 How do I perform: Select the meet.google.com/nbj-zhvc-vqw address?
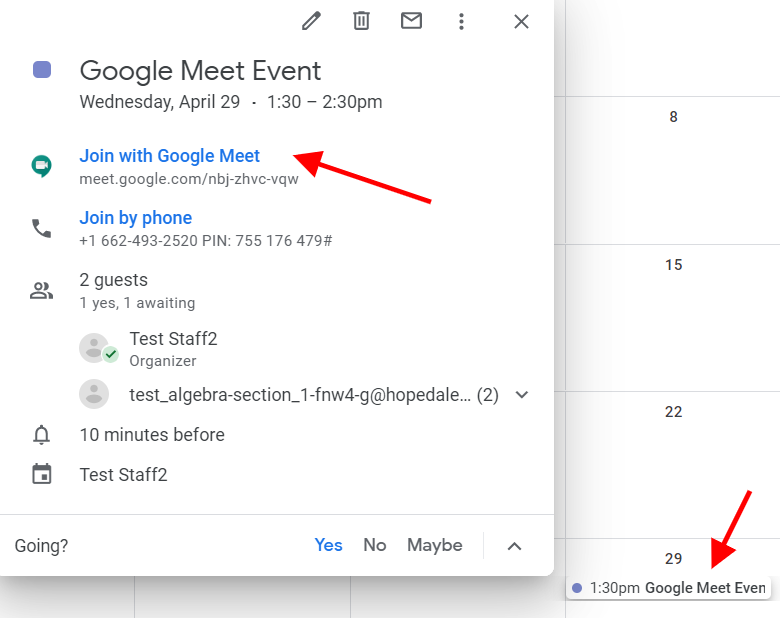[189, 179]
